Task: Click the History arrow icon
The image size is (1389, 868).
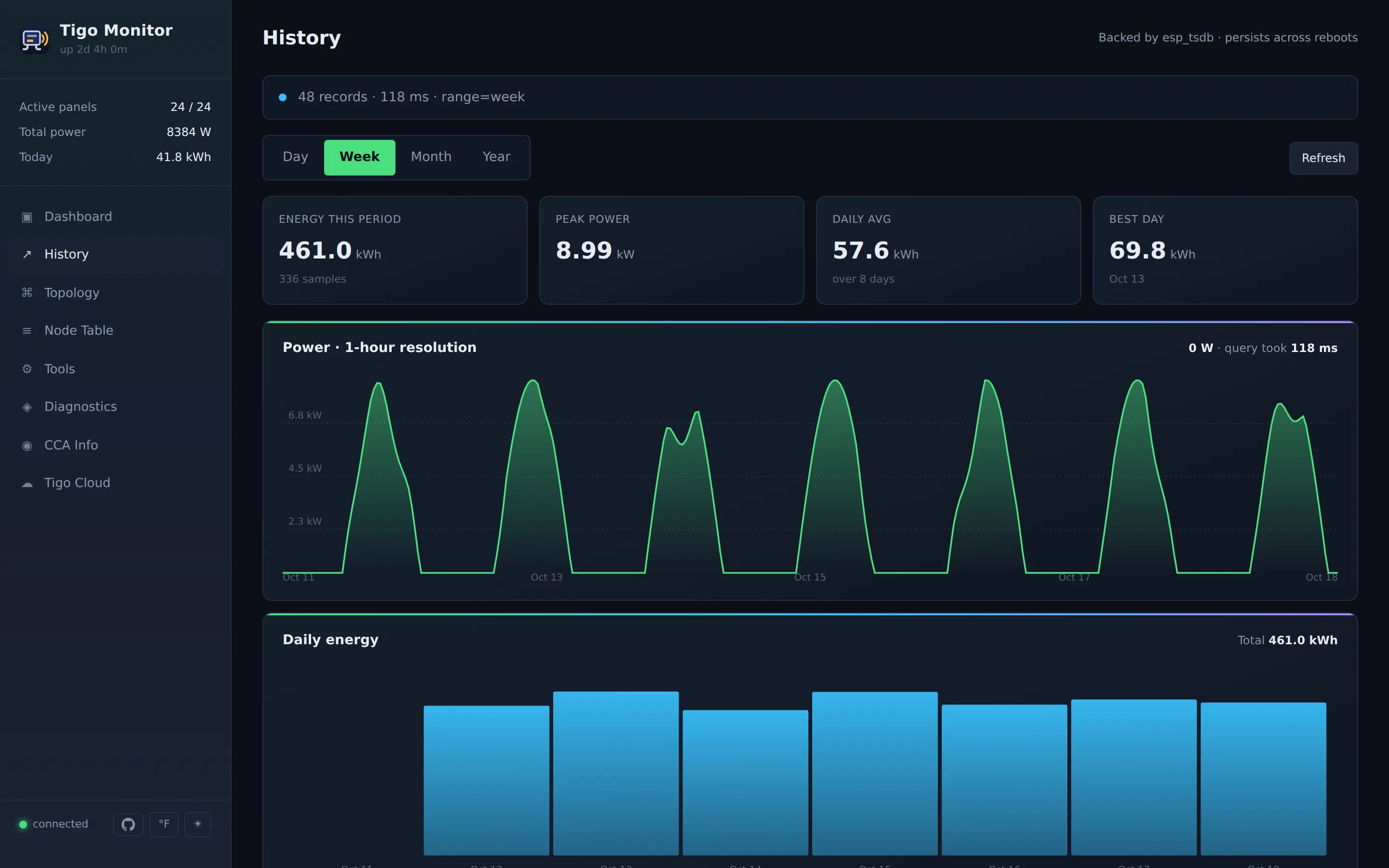Action: pos(27,254)
